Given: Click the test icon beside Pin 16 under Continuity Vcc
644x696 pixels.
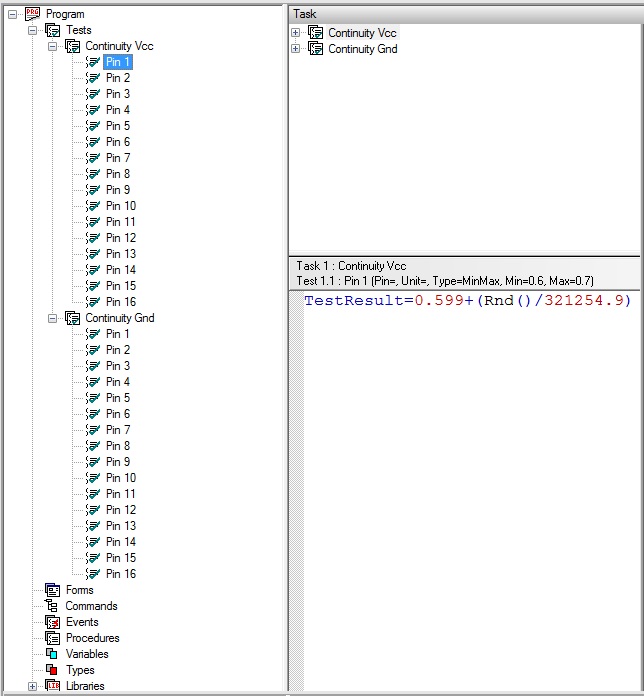Looking at the screenshot, I should (x=93, y=302).
